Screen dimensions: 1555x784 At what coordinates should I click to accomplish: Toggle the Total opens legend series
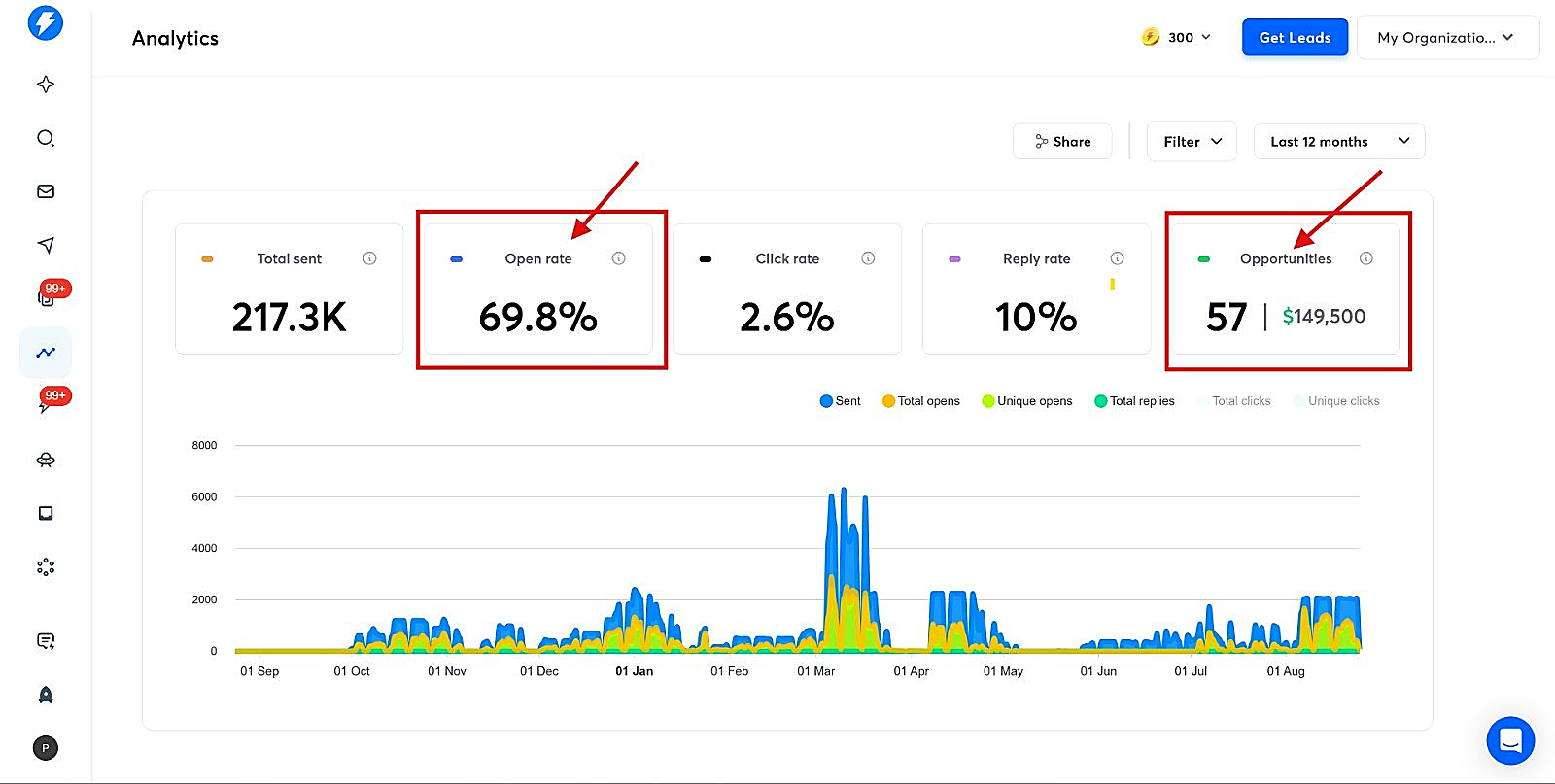(920, 401)
